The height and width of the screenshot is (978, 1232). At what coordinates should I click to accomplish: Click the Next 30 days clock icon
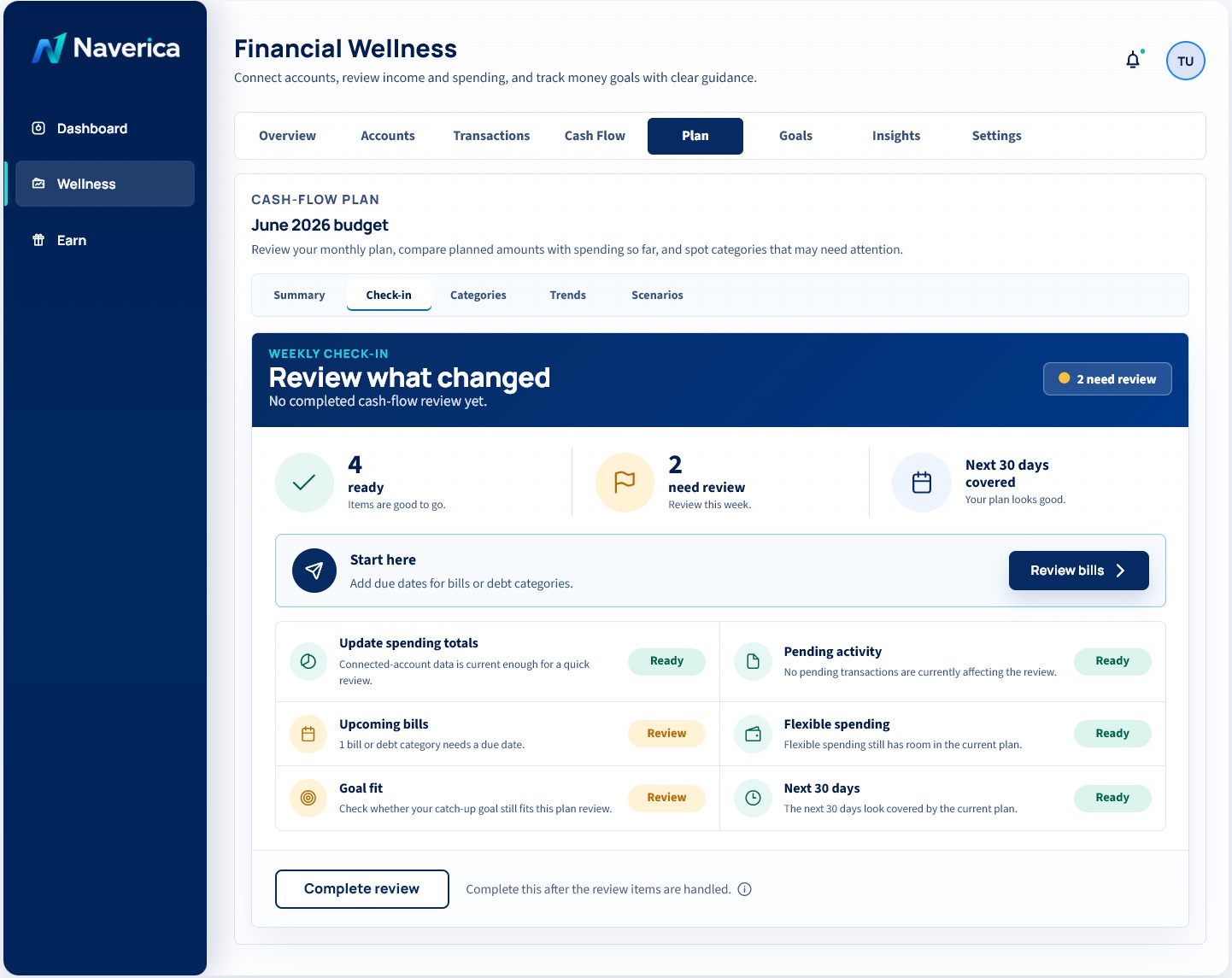[x=753, y=798]
